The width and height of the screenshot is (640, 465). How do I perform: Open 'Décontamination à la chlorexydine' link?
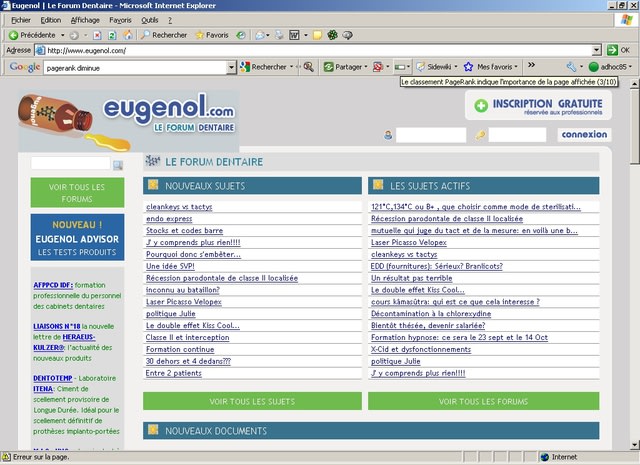click(x=431, y=314)
